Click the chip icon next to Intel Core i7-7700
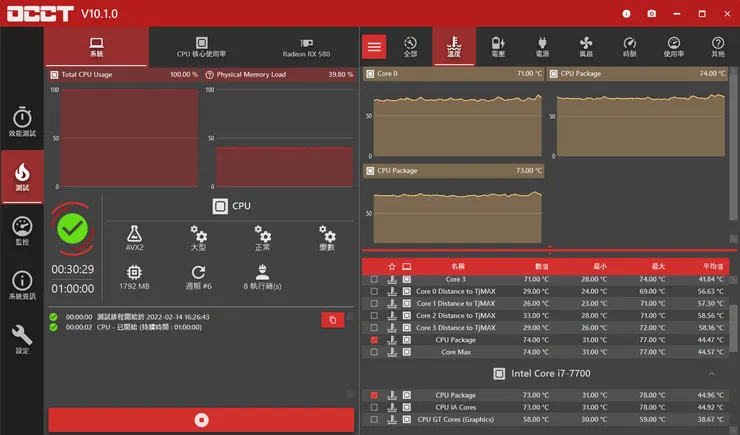The image size is (740, 435). [499, 374]
